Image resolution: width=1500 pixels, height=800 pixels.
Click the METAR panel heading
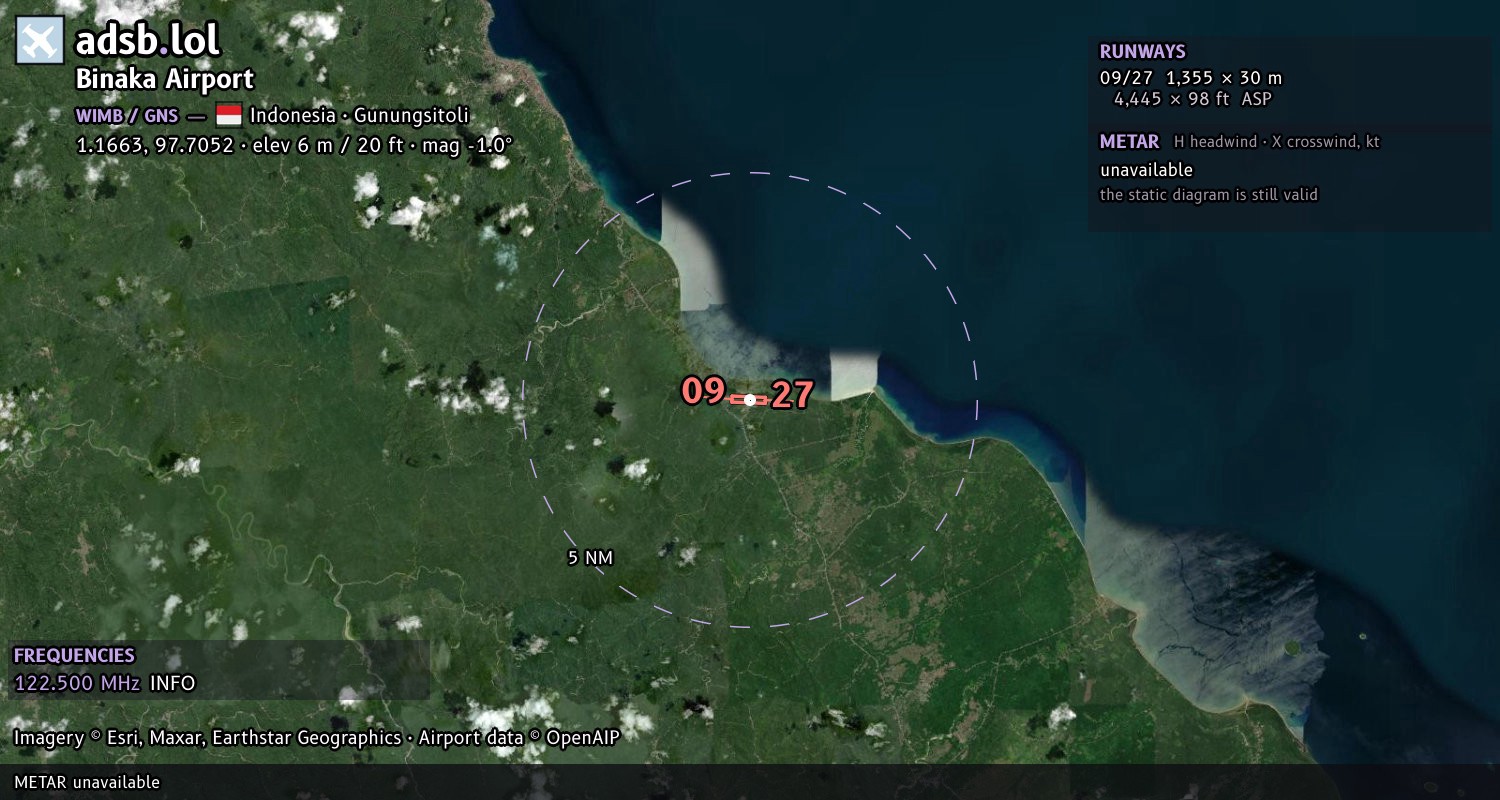coord(1130,142)
